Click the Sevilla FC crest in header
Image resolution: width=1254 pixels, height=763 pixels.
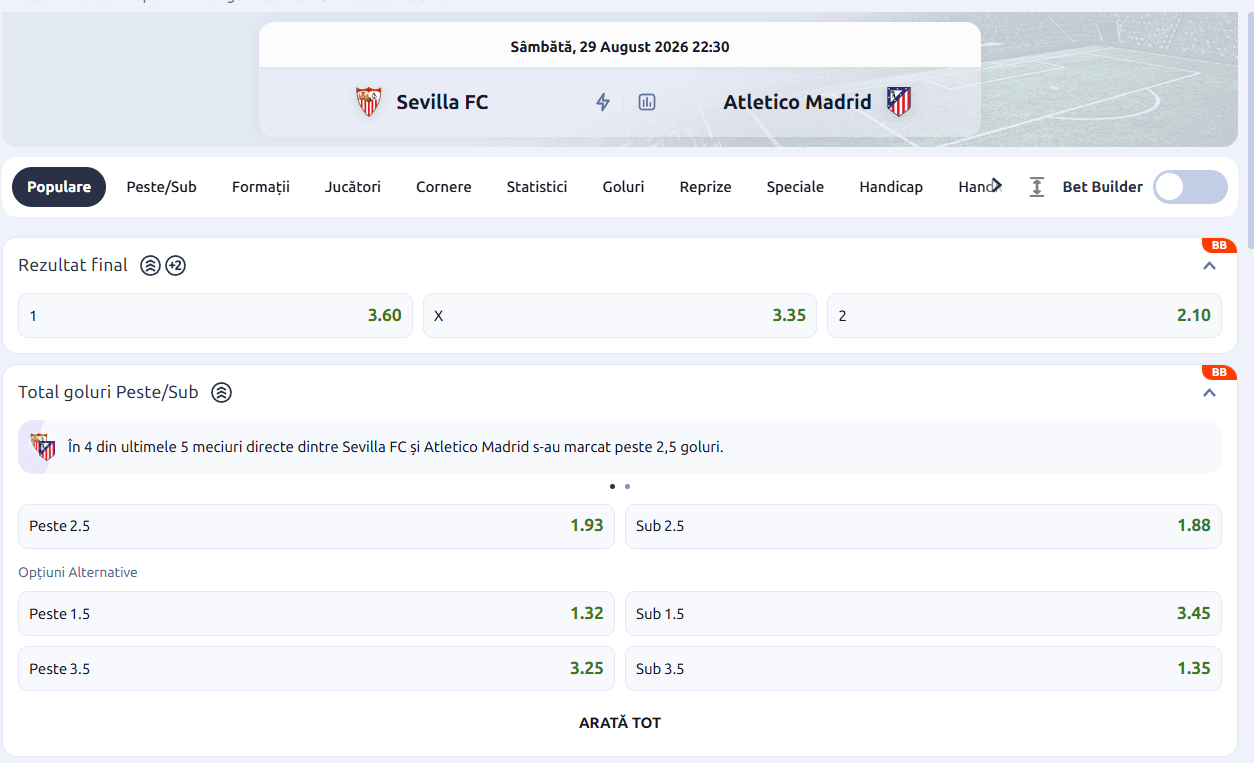tap(369, 102)
